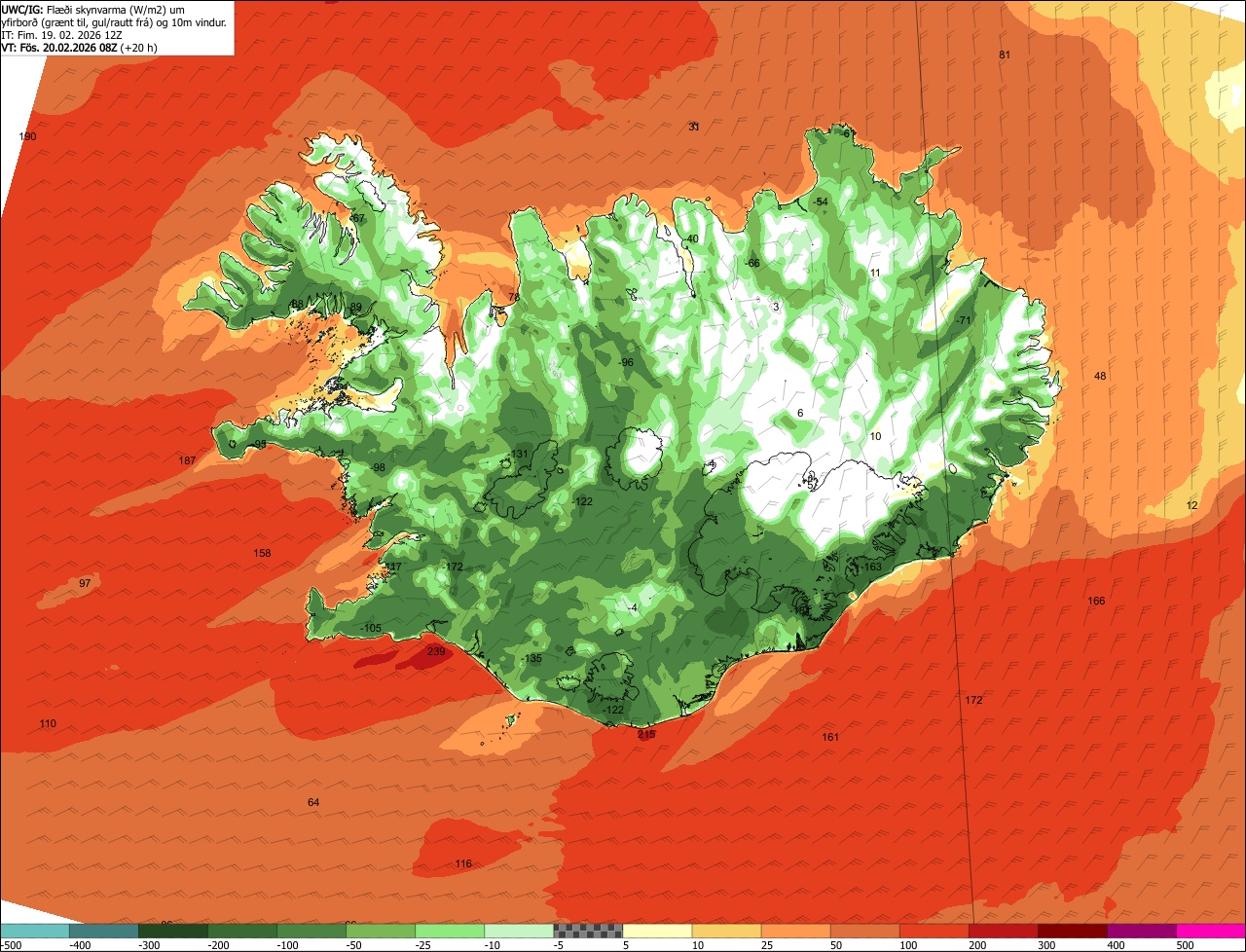Click the value 78 near the coast
This screenshot has width=1246, height=952.
(x=514, y=297)
